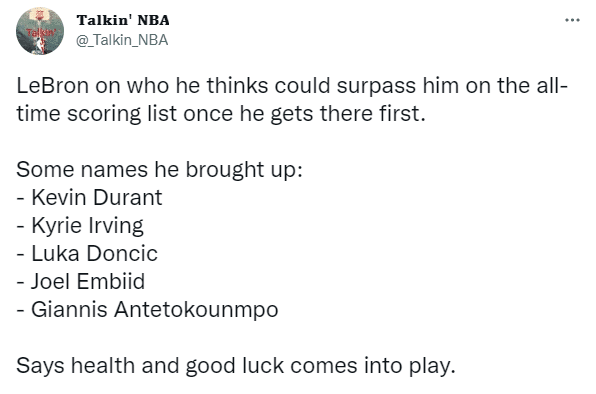Open the Talkin' NBA display name link
The height and width of the screenshot is (394, 596).
click(x=123, y=20)
